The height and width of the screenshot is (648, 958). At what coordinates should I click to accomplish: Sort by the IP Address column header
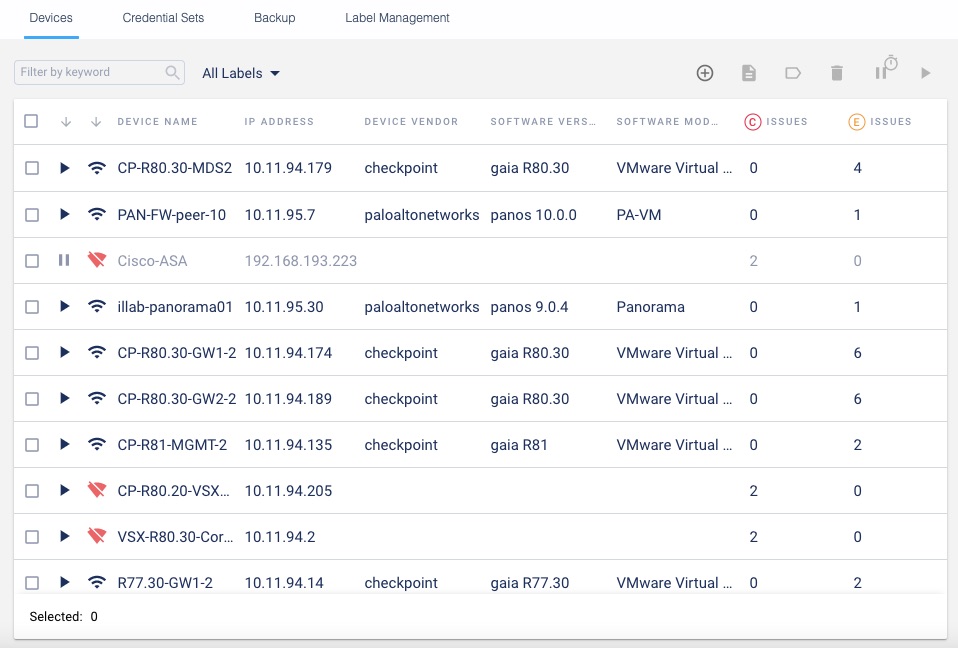coord(279,122)
